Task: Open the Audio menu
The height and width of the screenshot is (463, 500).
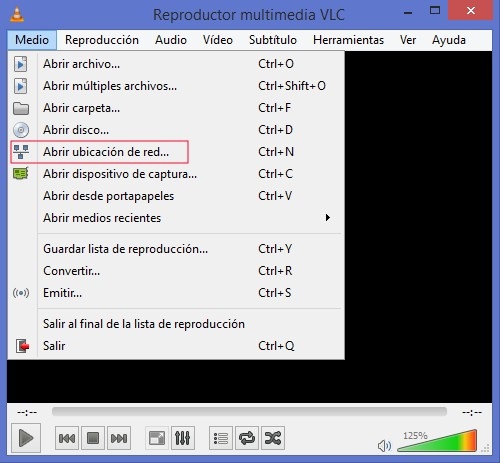Action: click(x=171, y=40)
